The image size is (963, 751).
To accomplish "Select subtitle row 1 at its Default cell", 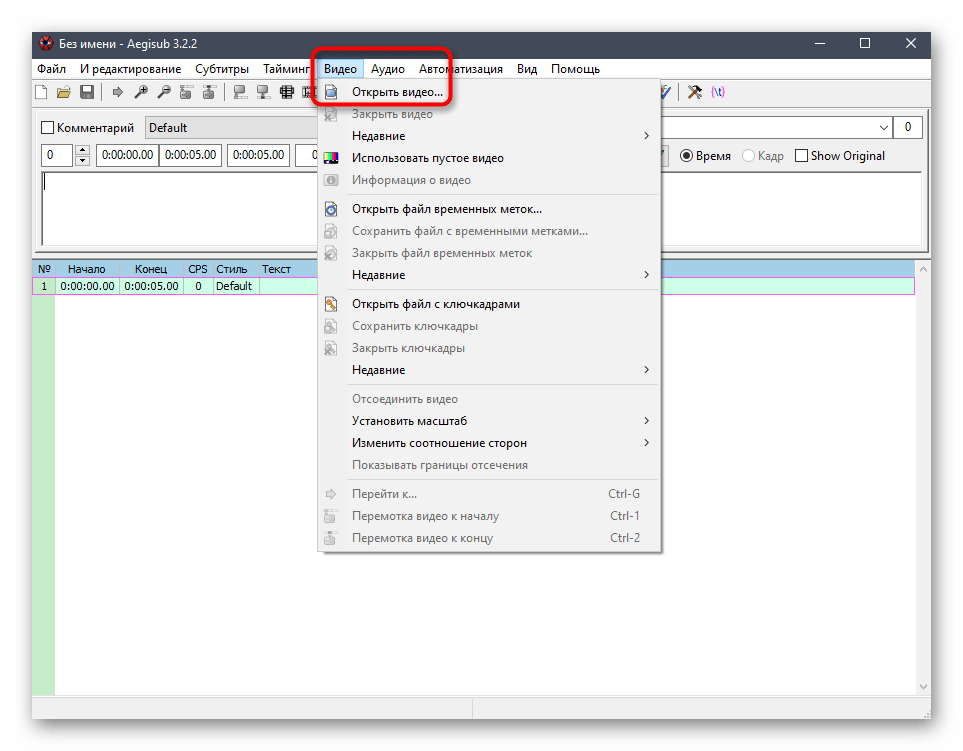I will (234, 286).
